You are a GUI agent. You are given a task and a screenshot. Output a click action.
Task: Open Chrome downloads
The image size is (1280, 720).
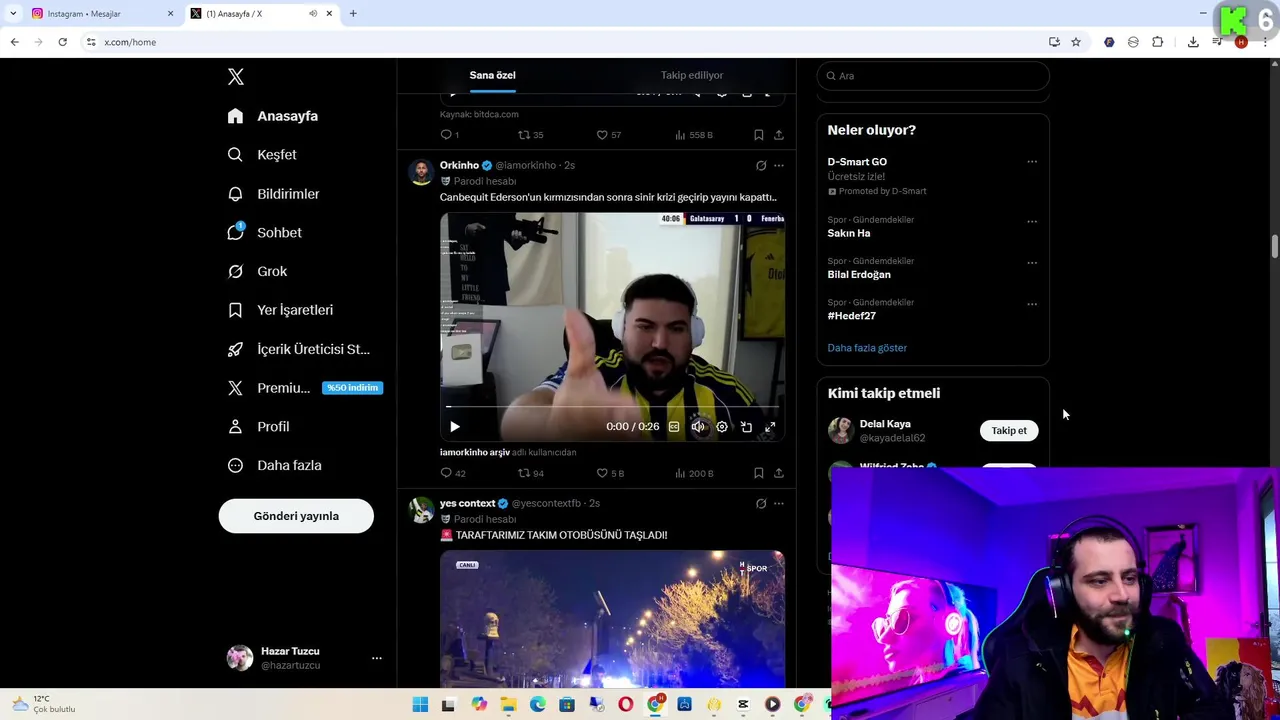[x=1193, y=42]
